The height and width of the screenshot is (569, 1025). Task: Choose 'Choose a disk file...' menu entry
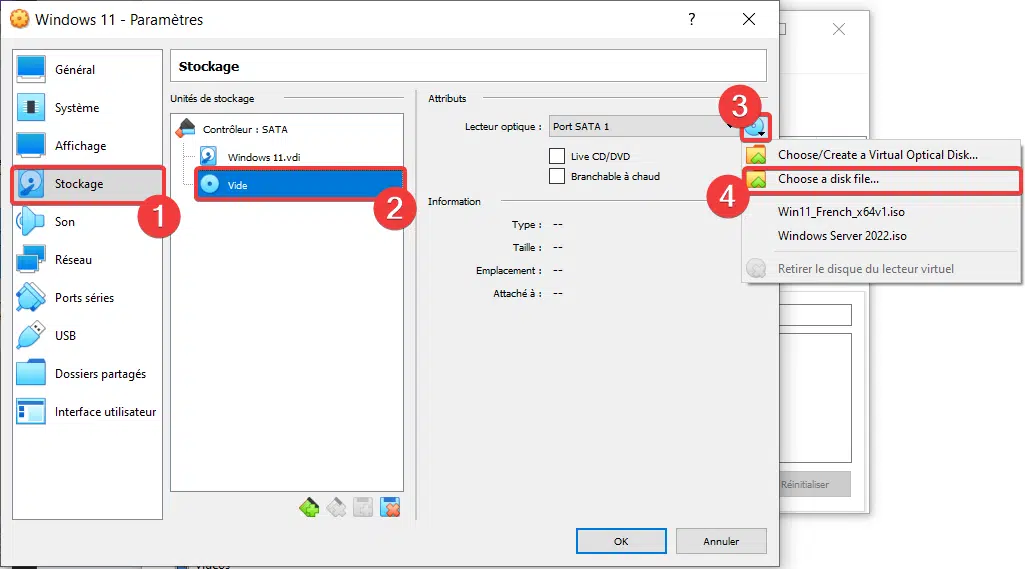click(881, 179)
